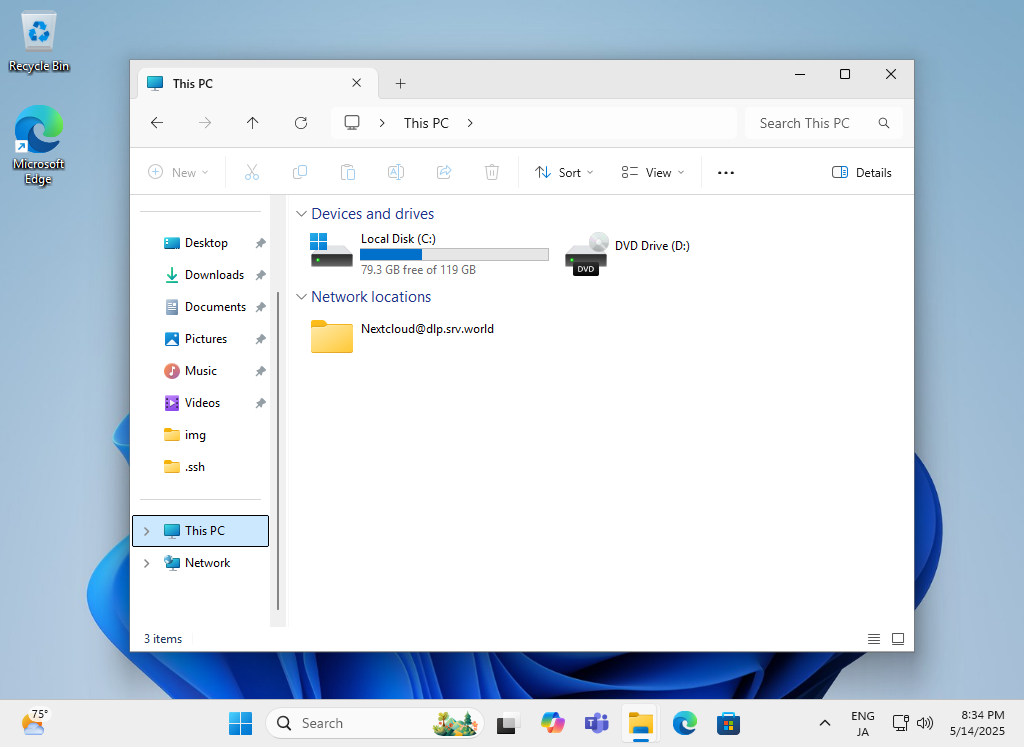This screenshot has height=747, width=1024.
Task: Refresh the This PC view
Action: [300, 123]
